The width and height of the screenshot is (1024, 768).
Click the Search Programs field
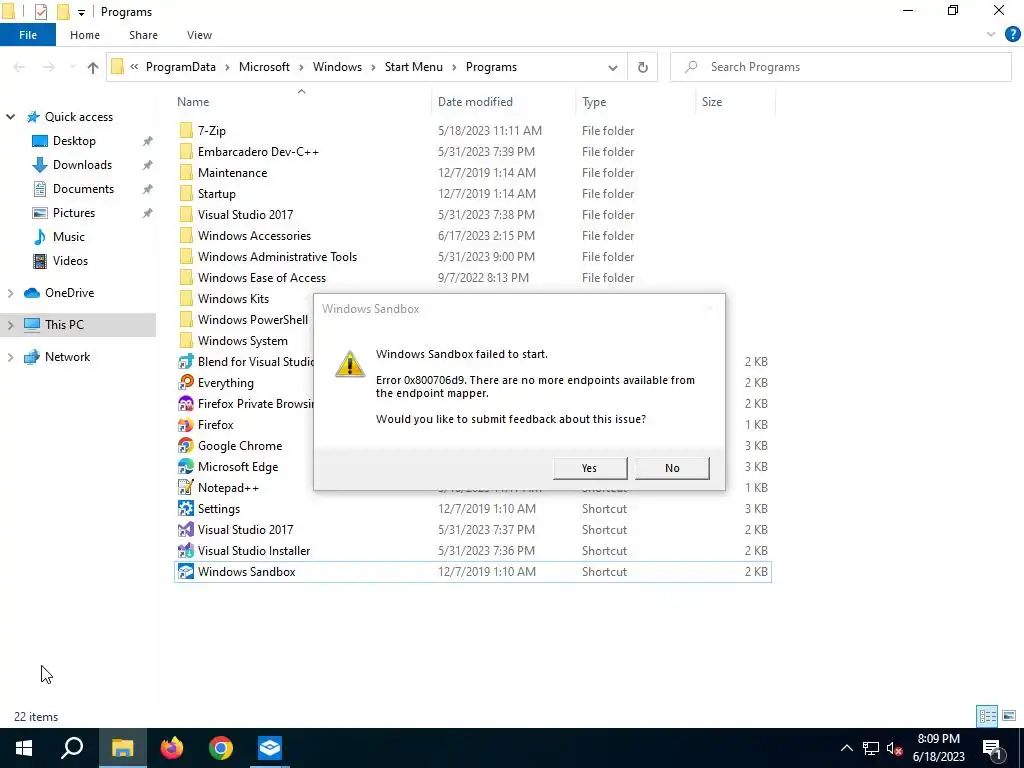840,67
